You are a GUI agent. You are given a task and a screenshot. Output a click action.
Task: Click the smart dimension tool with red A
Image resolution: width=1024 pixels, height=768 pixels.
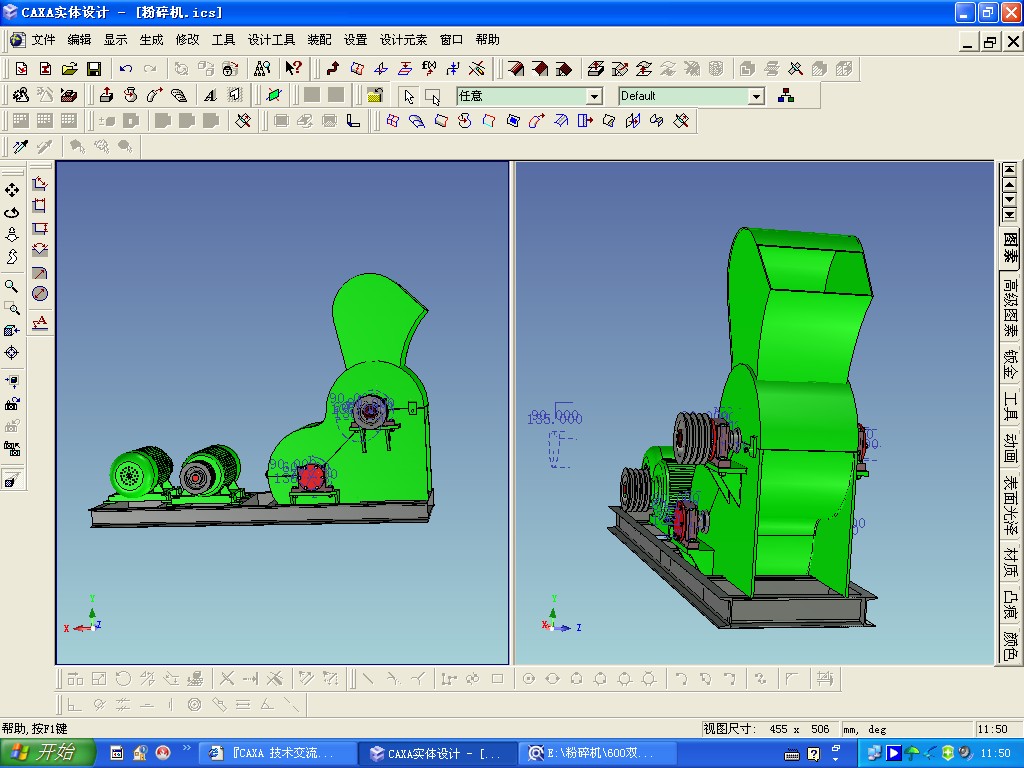(x=40, y=323)
